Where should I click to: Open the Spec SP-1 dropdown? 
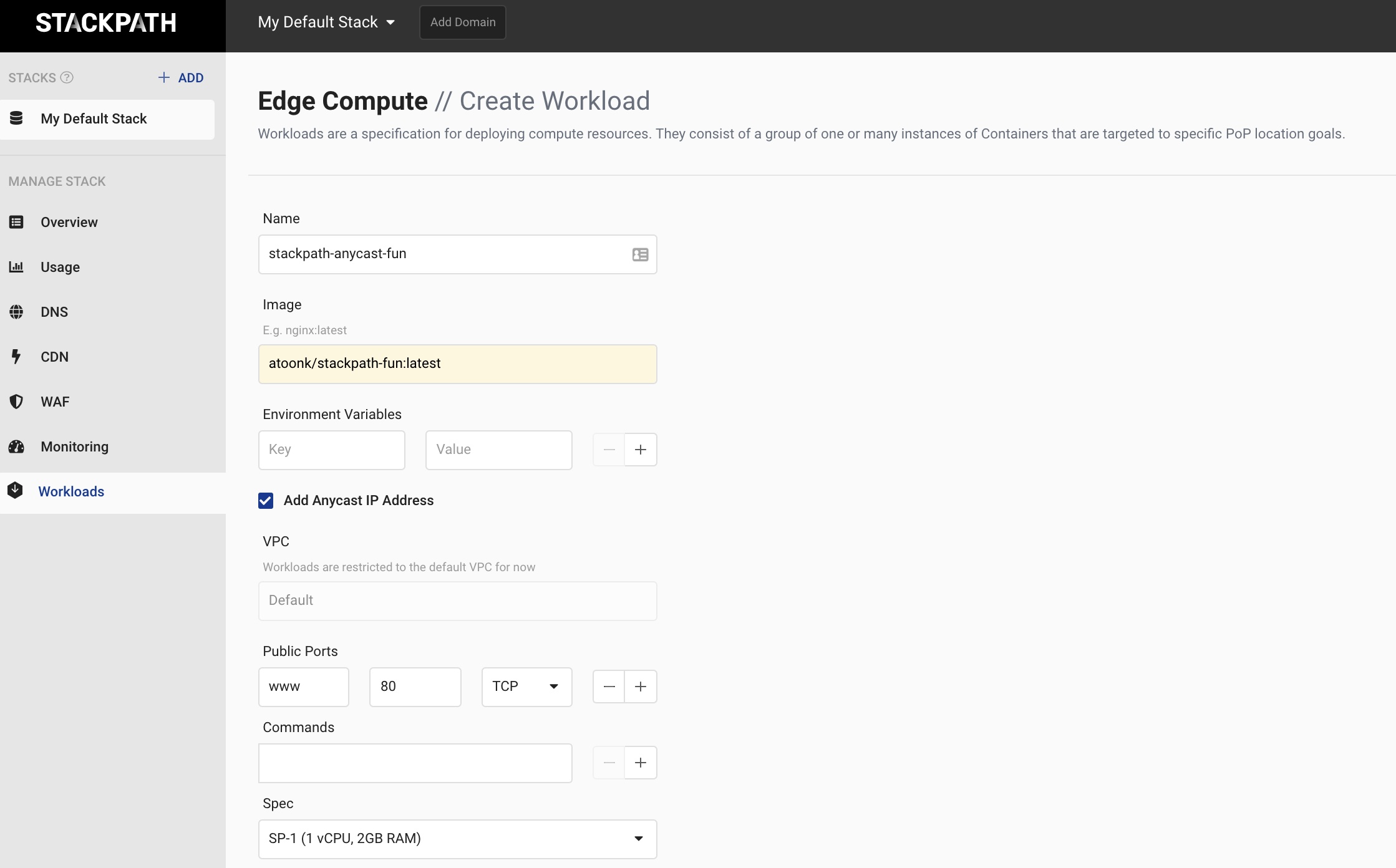[458, 839]
